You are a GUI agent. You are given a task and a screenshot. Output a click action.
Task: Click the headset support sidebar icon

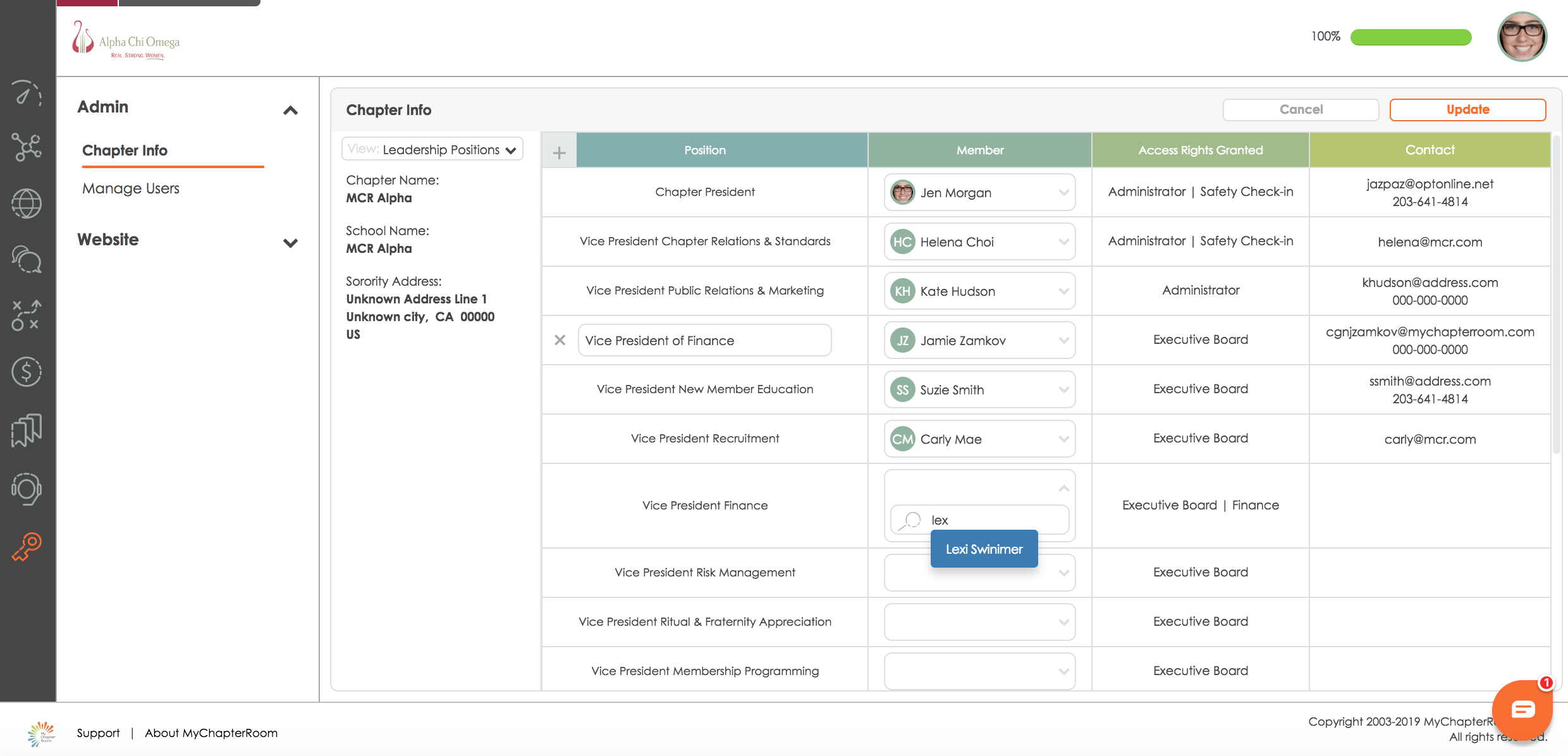[x=27, y=489]
